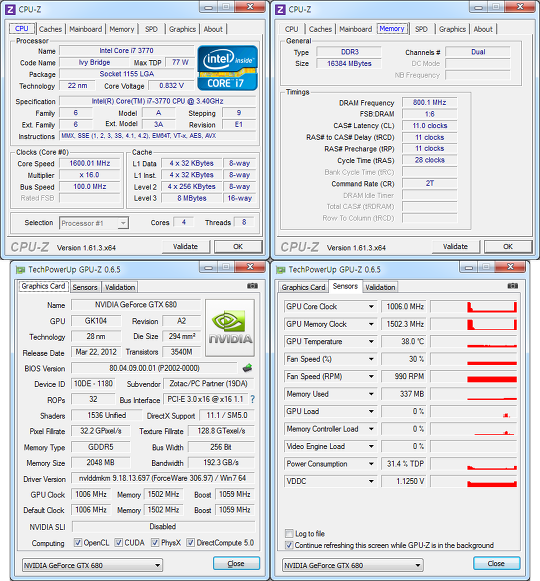Close the GPU-Z Sensors window with the red X
The image size is (540, 581).
tap(511, 267)
